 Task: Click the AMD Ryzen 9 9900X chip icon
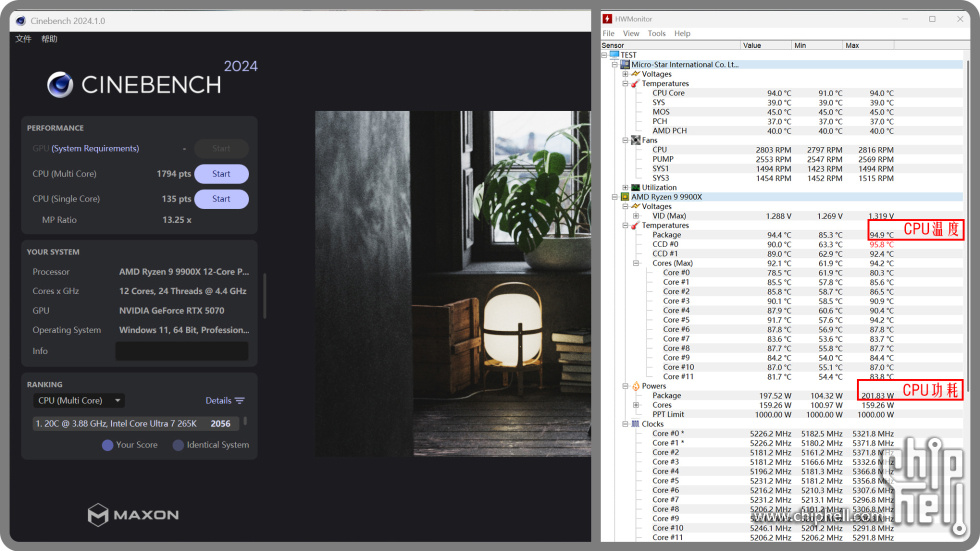pos(624,197)
